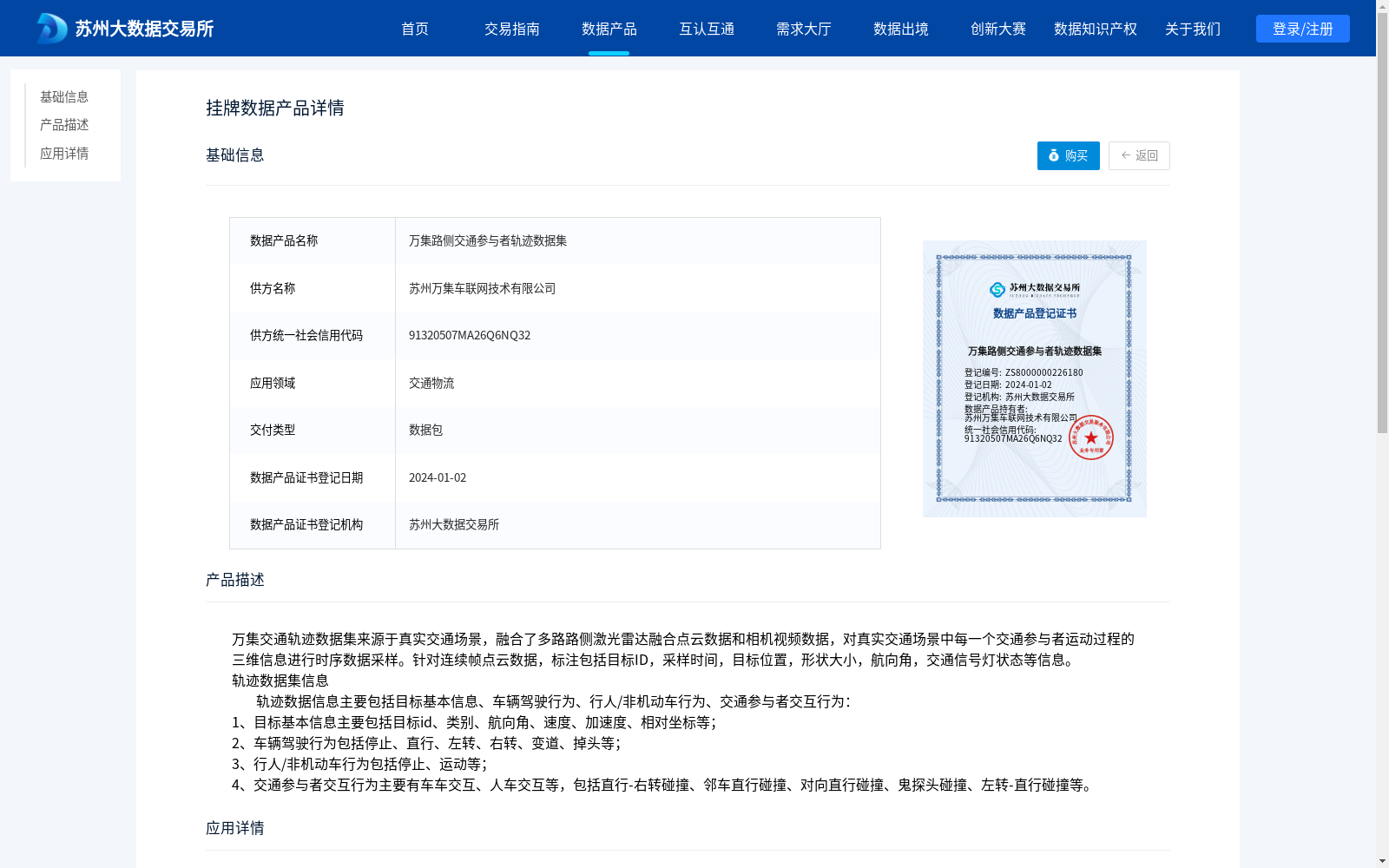Click the 购买 button

click(1069, 155)
